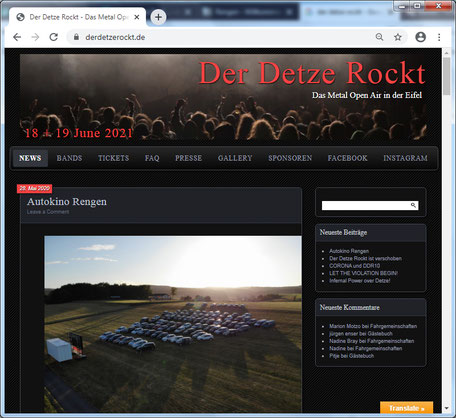Open Marion Motzo comment on Fahrgemeinschaften

pos(373,326)
